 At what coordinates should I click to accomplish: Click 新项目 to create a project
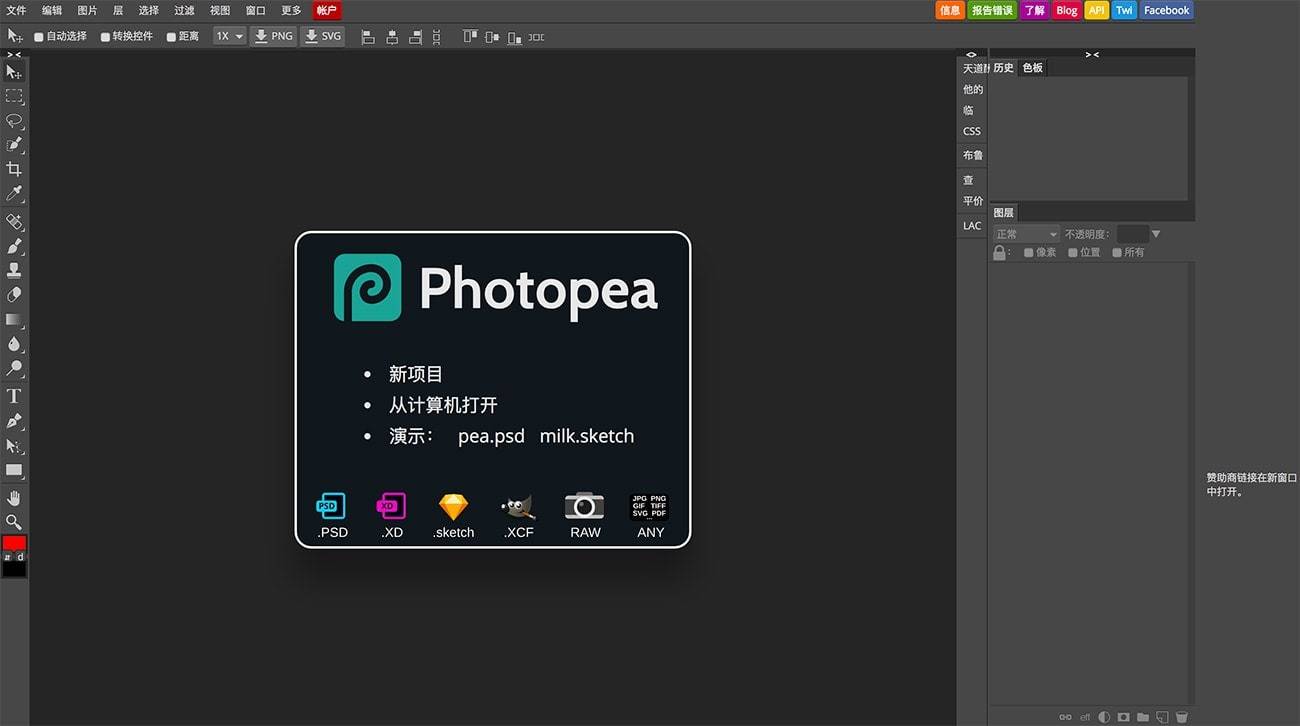pyautogui.click(x=416, y=374)
